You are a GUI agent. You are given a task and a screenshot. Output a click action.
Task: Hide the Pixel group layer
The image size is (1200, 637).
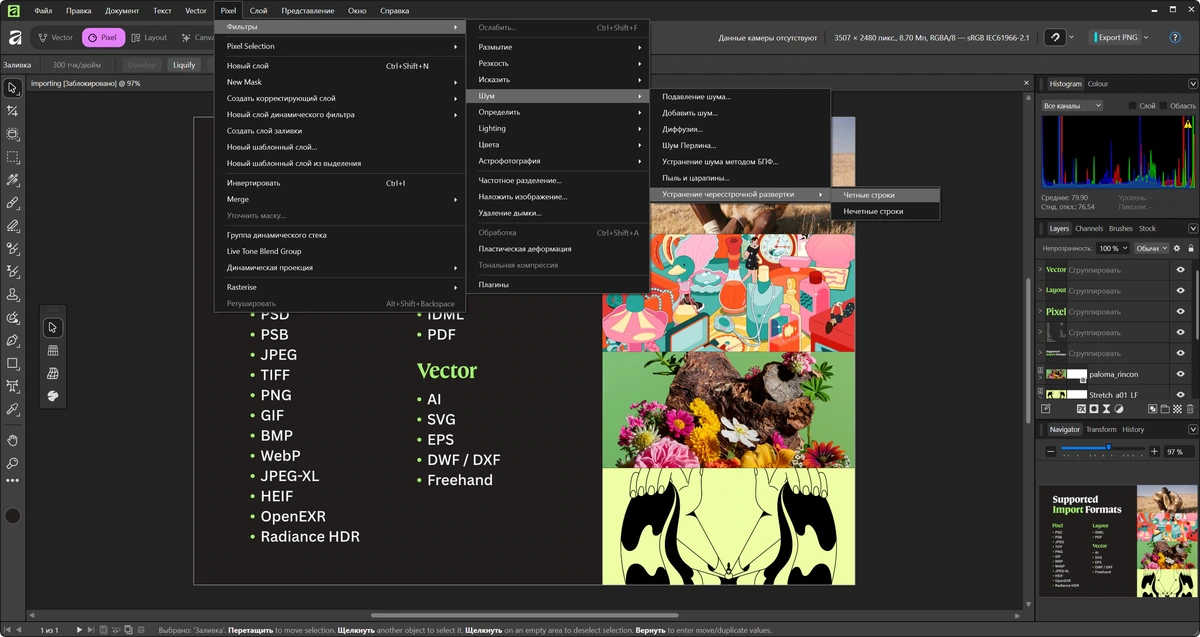coord(1181,312)
